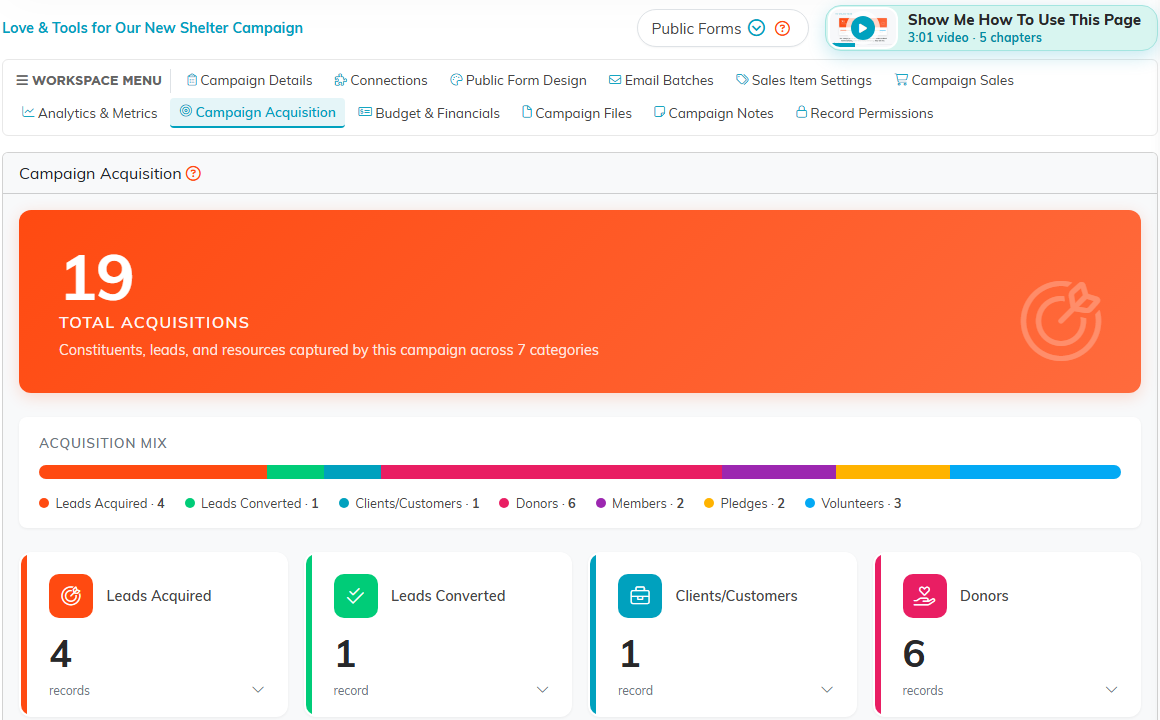1160x720 pixels.
Task: Click the Donors · 6 legend entry
Action: [538, 503]
